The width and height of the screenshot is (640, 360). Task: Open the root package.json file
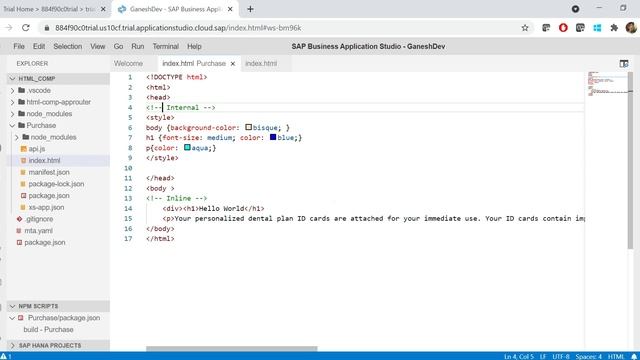tap(44, 242)
